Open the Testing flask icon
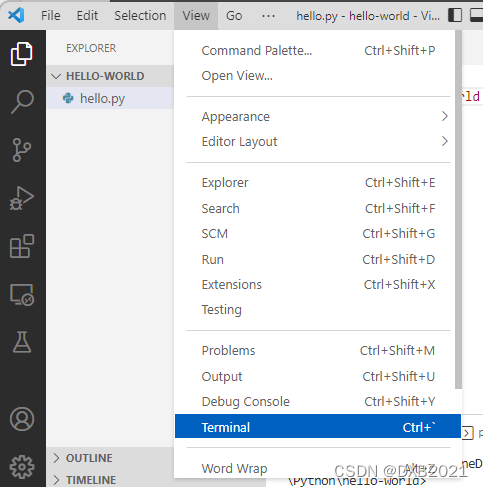 point(22,342)
